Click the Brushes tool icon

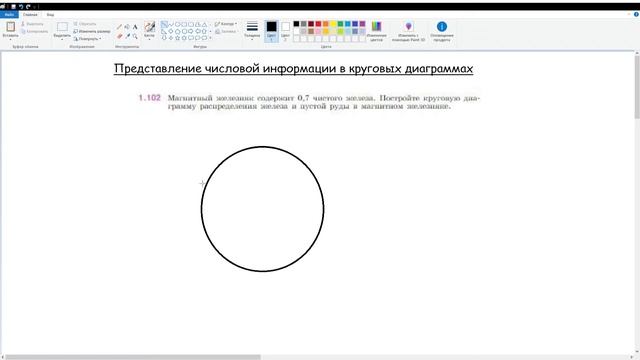tap(149, 27)
